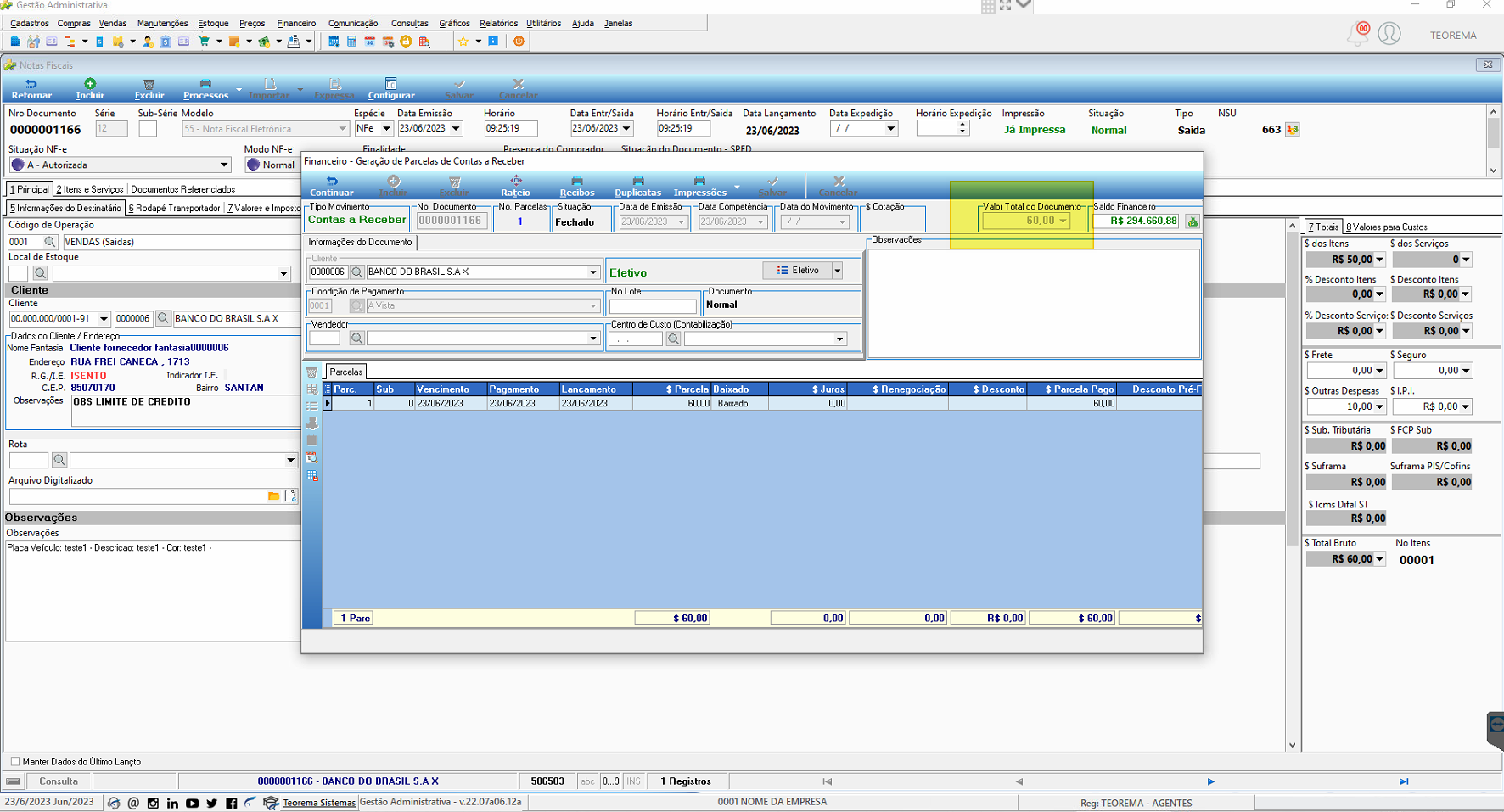
Task: Click the notification bell icon
Action: tap(1358, 34)
